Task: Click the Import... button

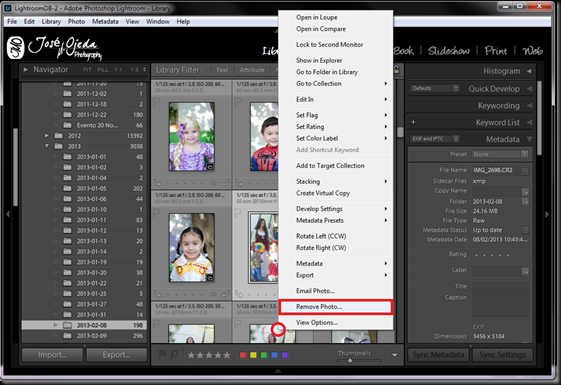Action: point(52,355)
